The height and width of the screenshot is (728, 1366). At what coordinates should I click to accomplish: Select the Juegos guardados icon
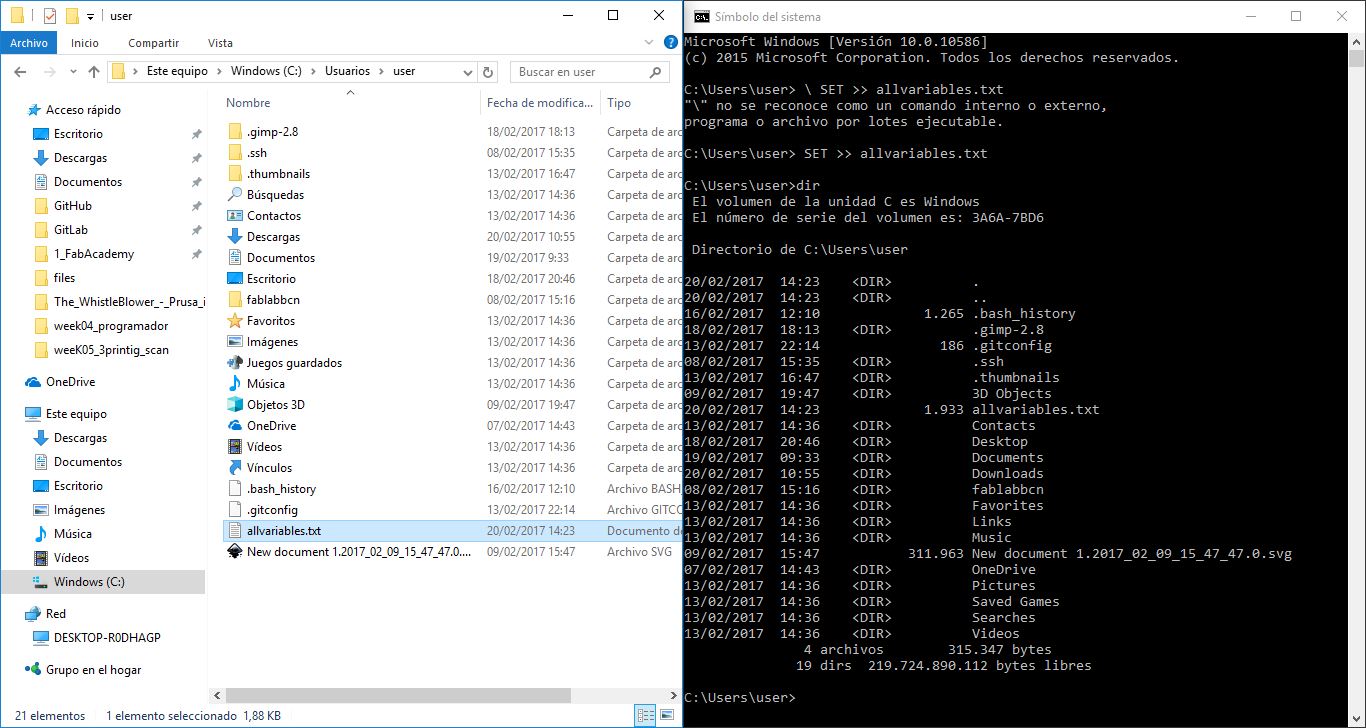click(235, 363)
